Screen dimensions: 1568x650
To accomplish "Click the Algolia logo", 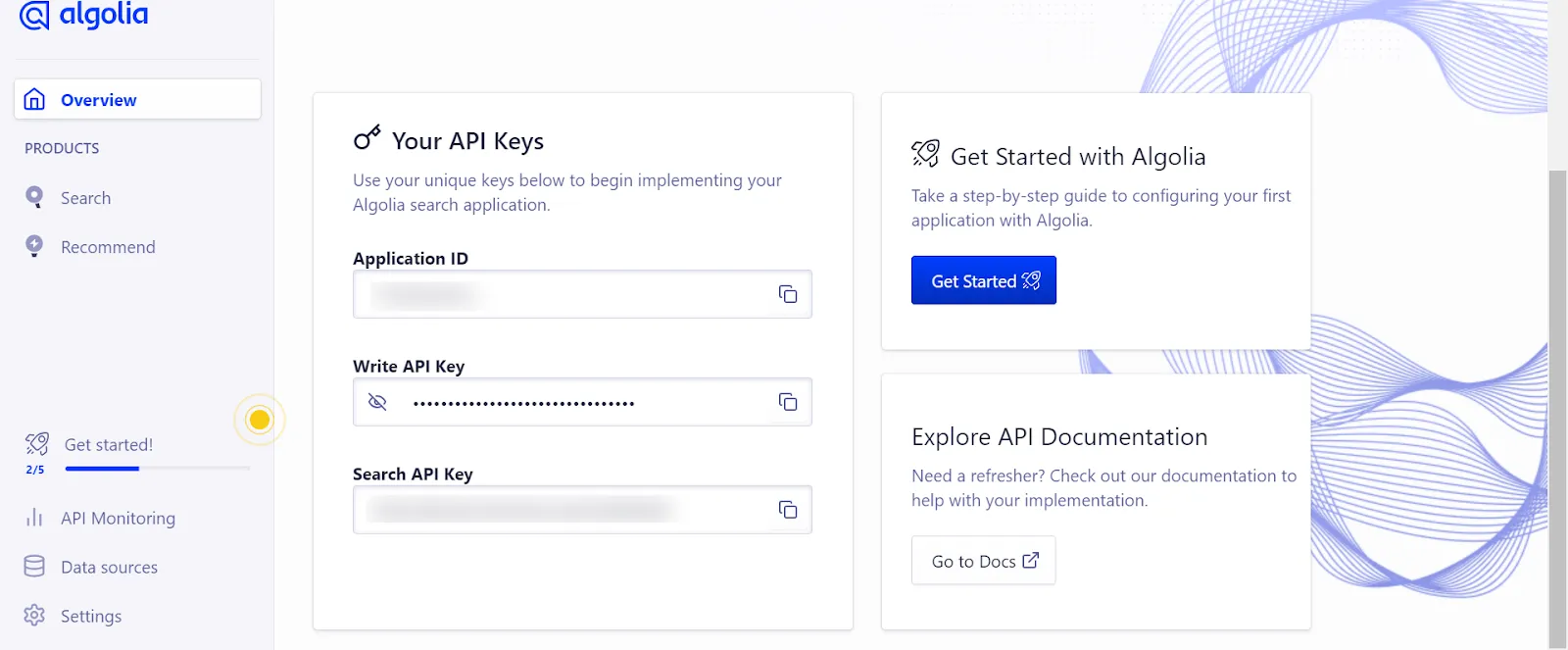I will pyautogui.click(x=84, y=16).
